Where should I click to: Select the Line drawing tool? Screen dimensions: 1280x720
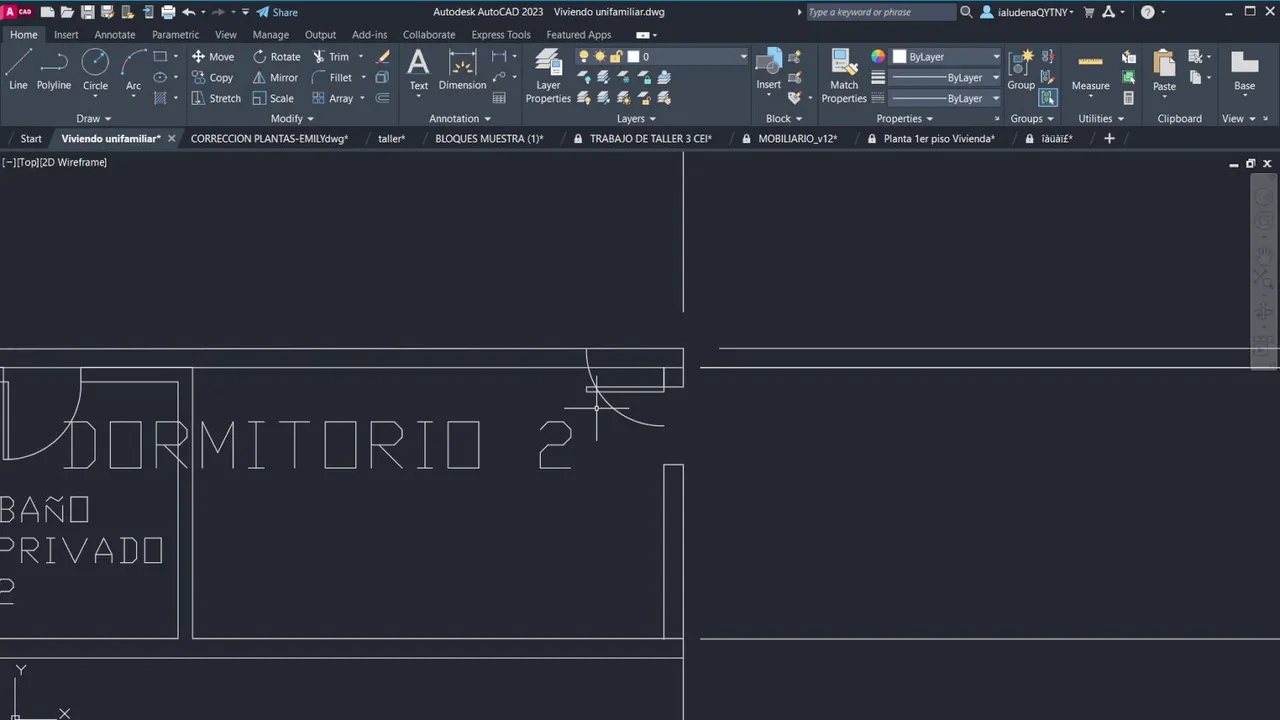coord(18,70)
